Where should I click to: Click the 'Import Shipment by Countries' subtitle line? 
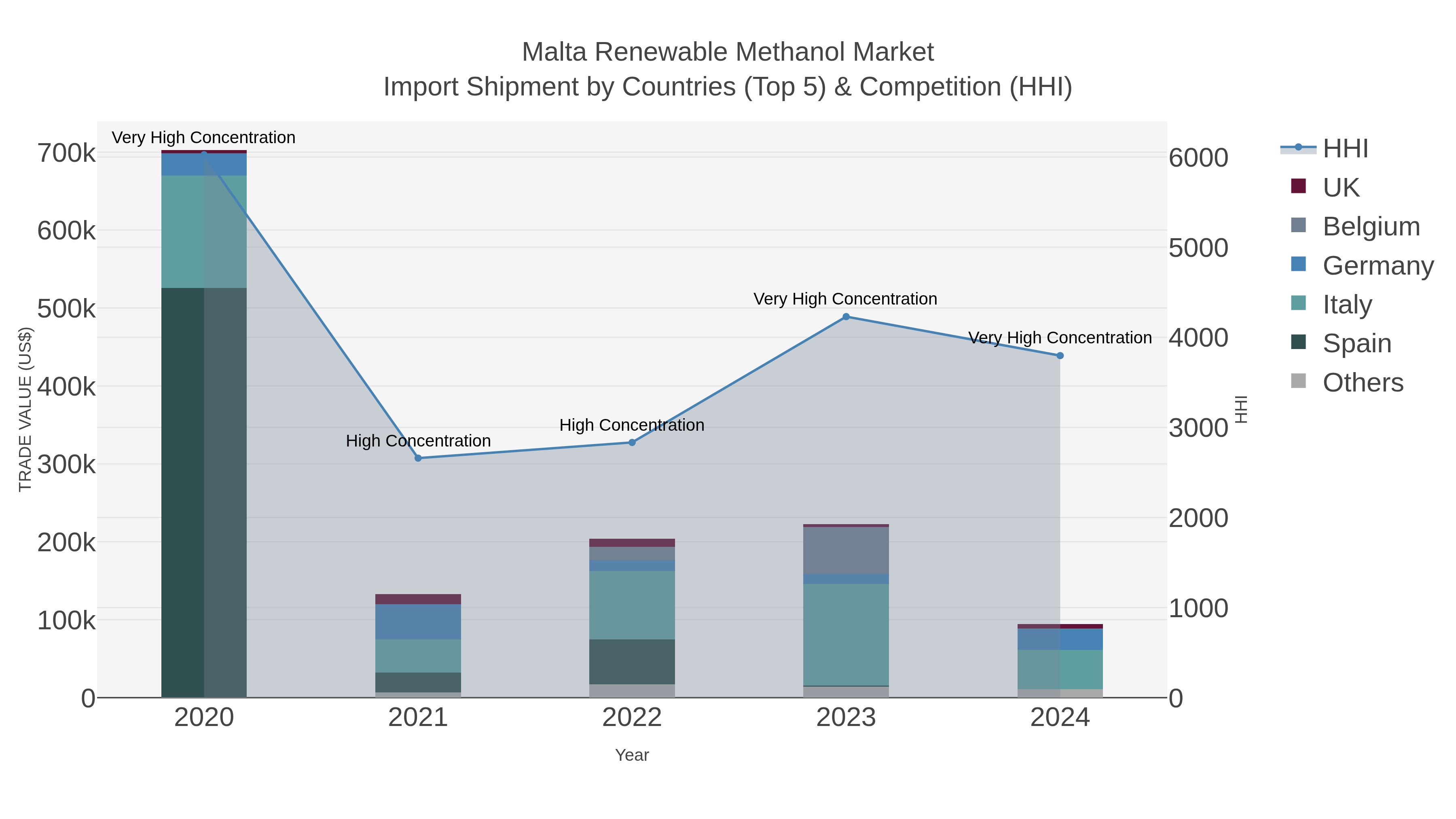pos(728,87)
